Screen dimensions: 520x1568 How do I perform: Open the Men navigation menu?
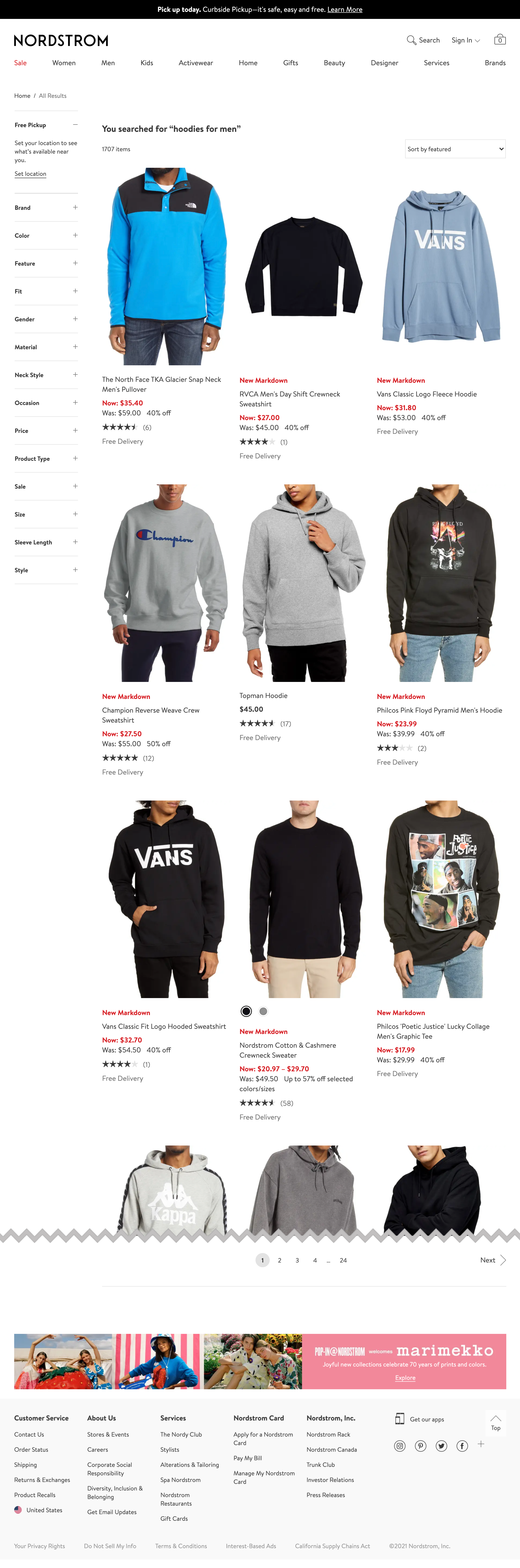coord(108,63)
